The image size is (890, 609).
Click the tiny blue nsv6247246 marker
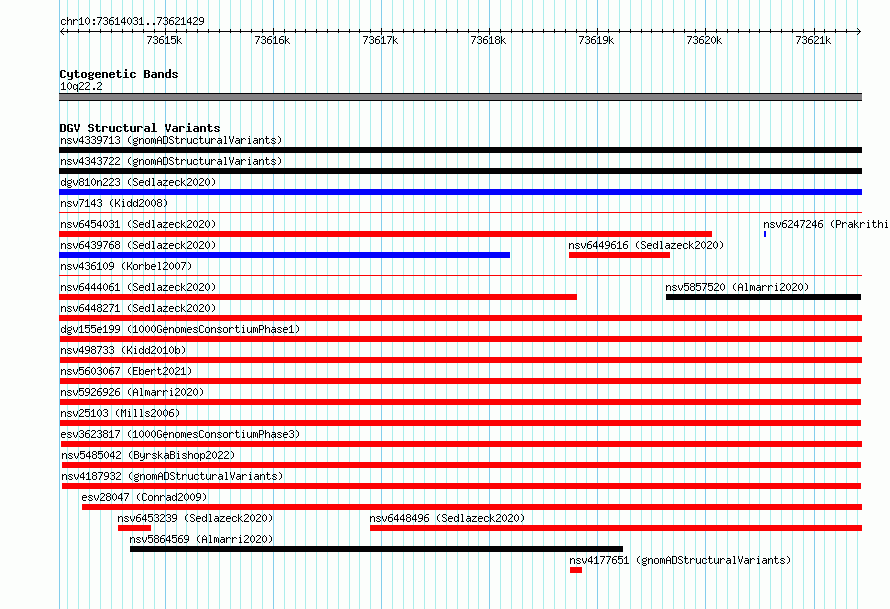click(765, 234)
